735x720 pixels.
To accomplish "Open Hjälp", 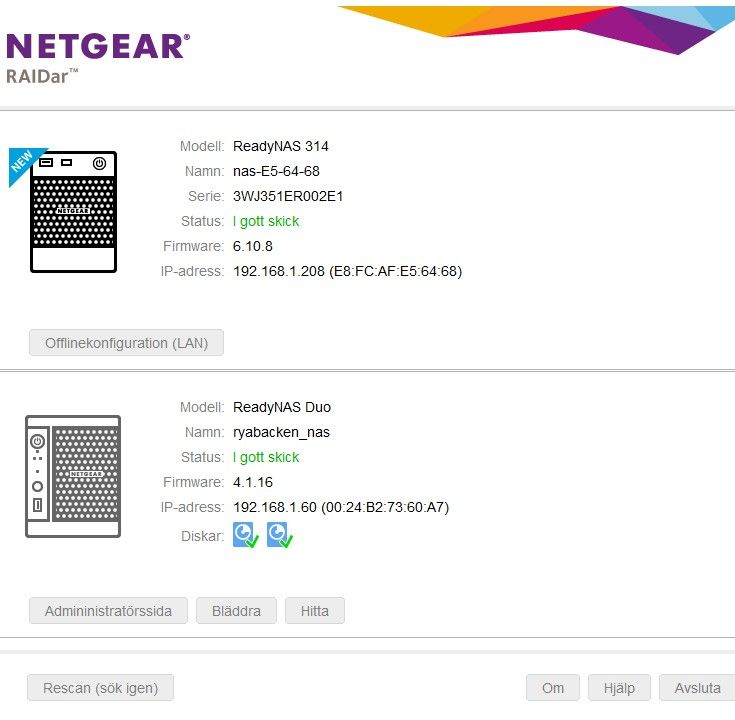I will (x=619, y=688).
